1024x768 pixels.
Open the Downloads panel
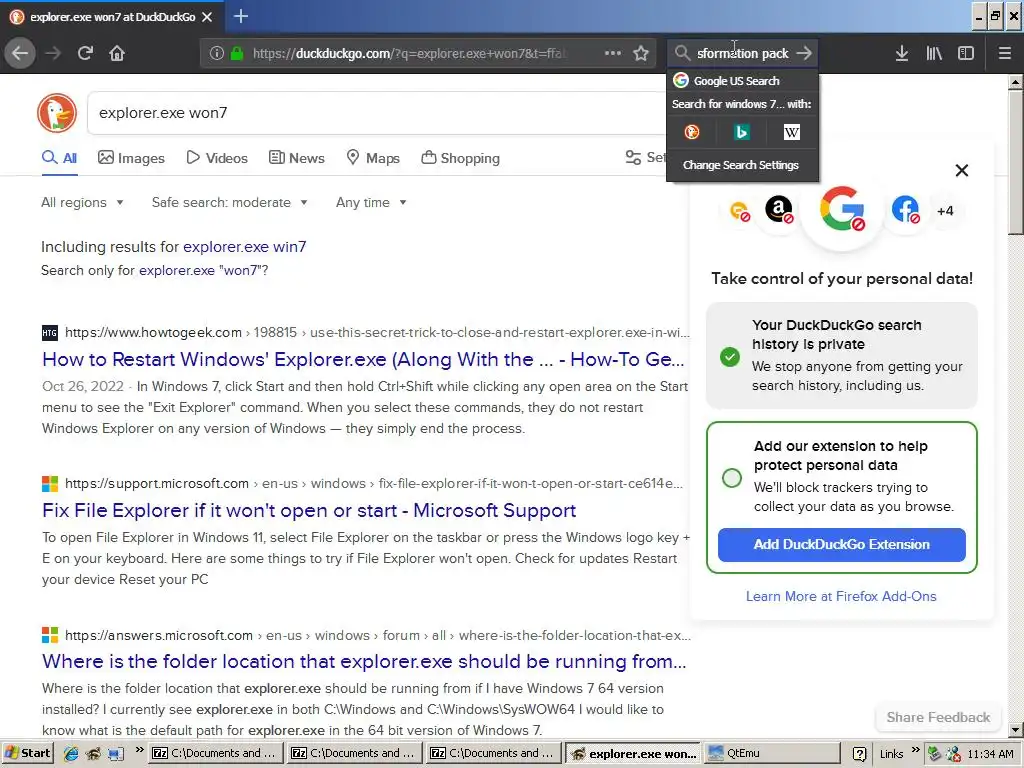(902, 53)
